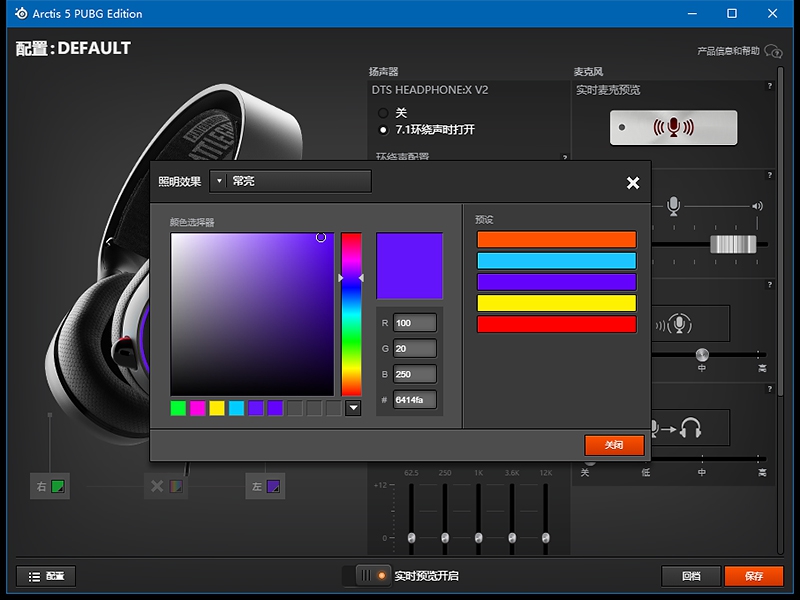This screenshot has width=800, height=600.
Task: Click the microphone noise reduction icon
Action: pos(674,324)
